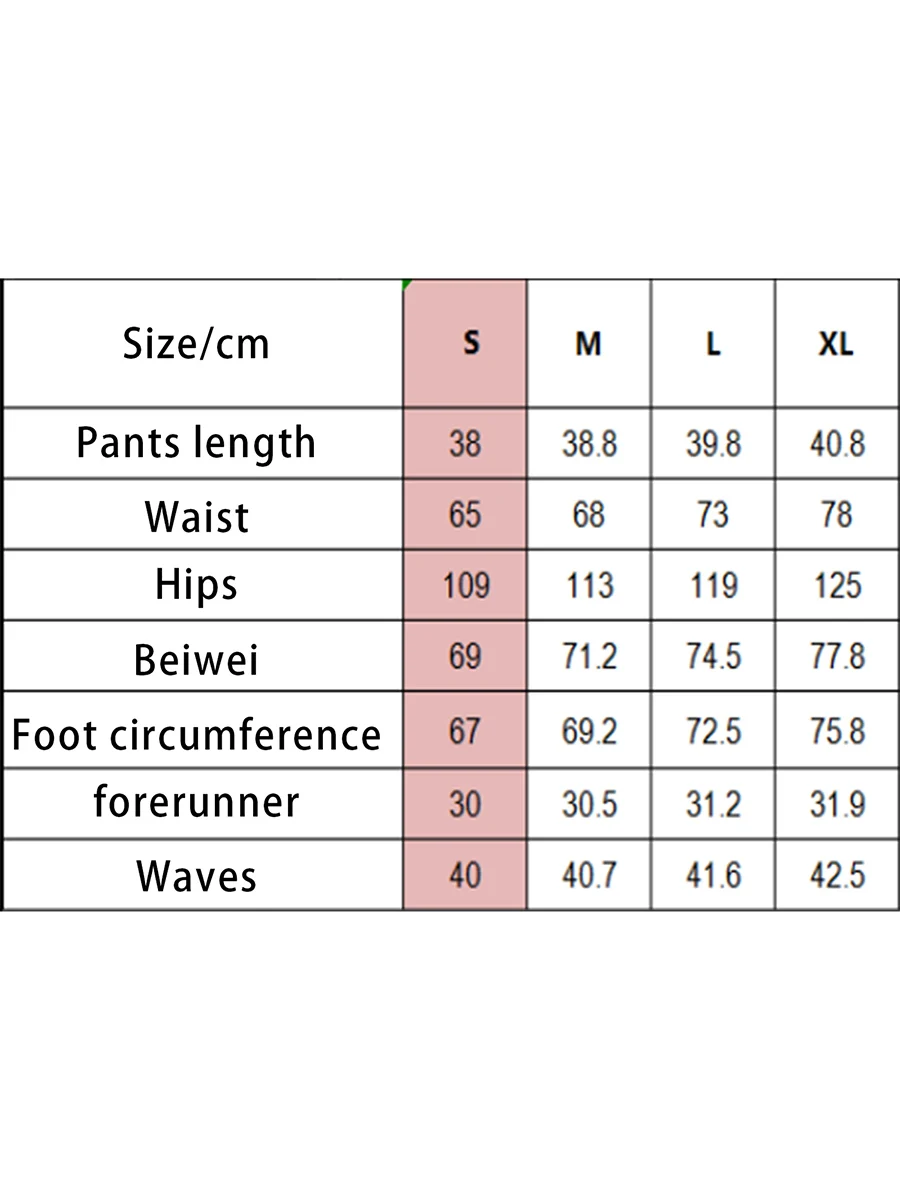Select the cell with value 78

(837, 514)
